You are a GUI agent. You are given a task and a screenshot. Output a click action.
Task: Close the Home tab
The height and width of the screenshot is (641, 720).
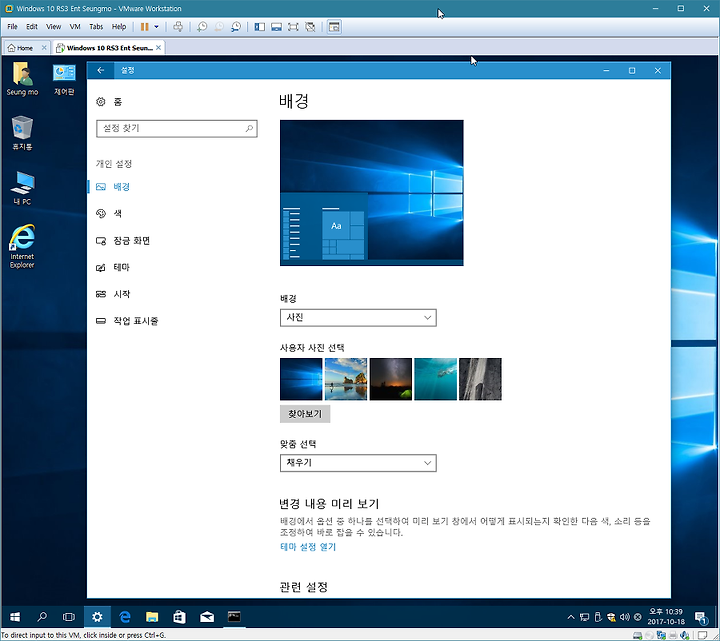pyautogui.click(x=44, y=47)
